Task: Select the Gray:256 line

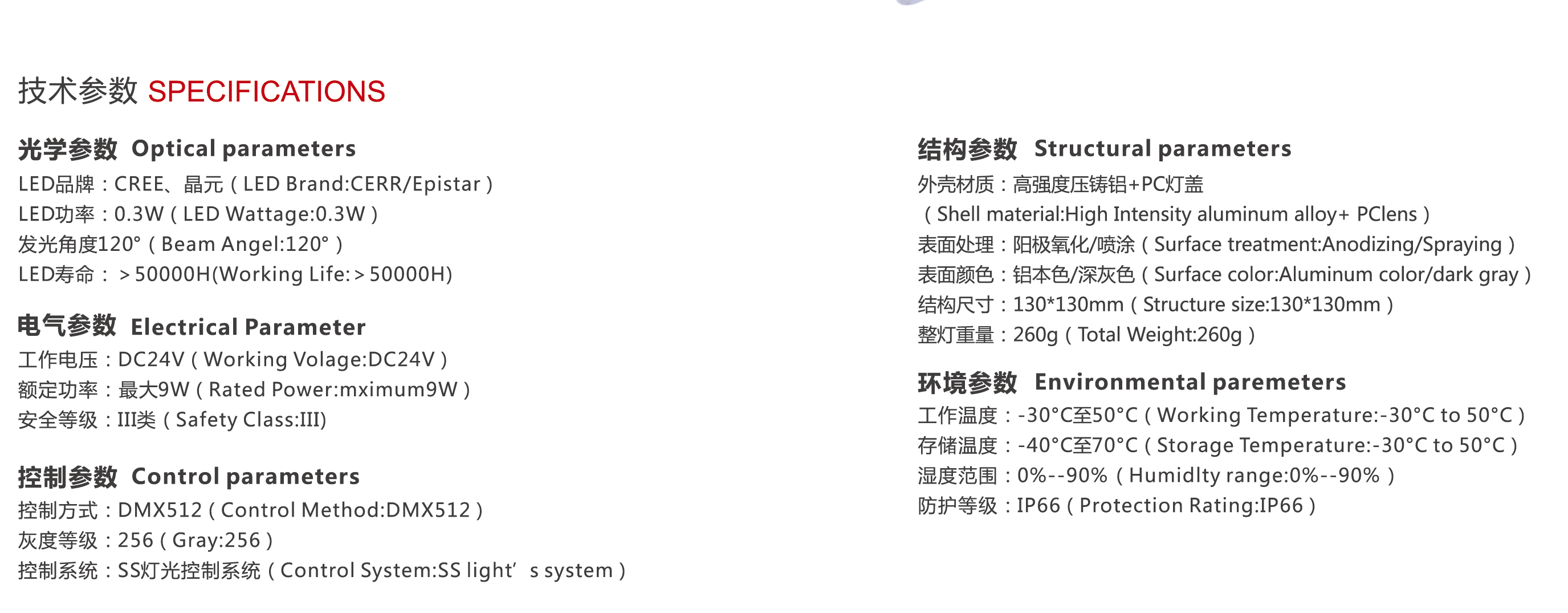Action: 145,540
